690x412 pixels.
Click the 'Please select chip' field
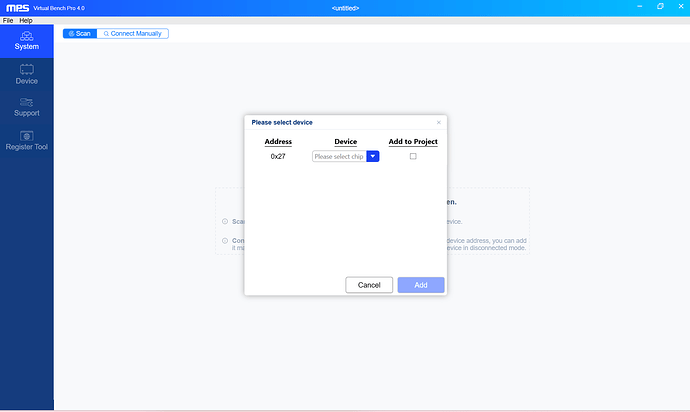click(339, 156)
